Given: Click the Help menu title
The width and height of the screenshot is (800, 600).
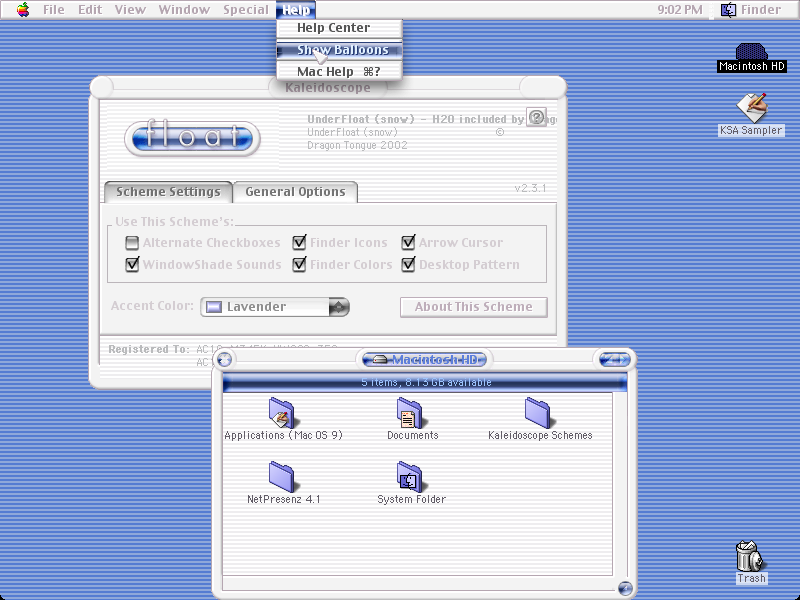Looking at the screenshot, I should coord(296,10).
